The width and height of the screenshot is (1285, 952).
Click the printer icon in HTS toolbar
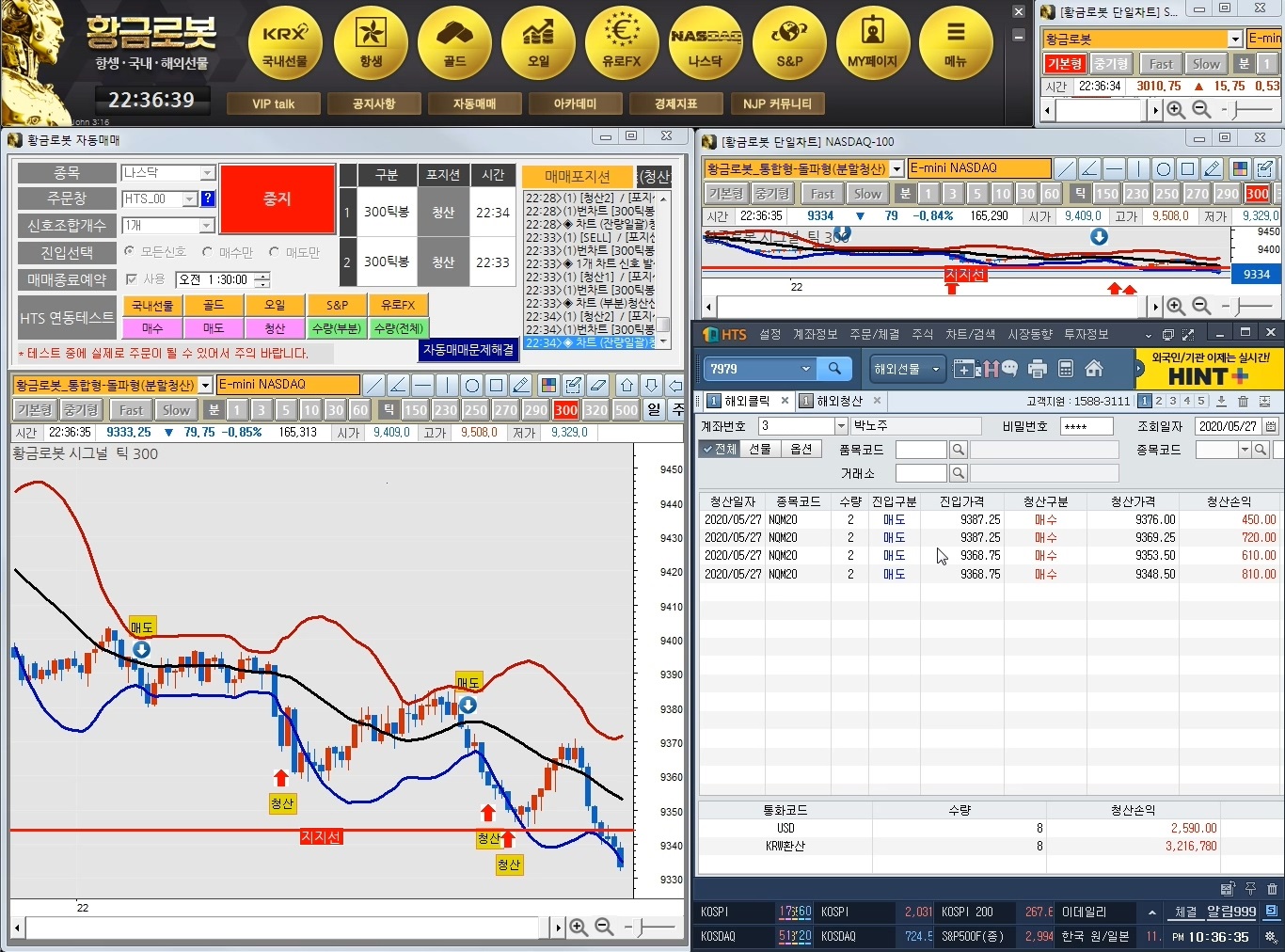pos(1037,369)
